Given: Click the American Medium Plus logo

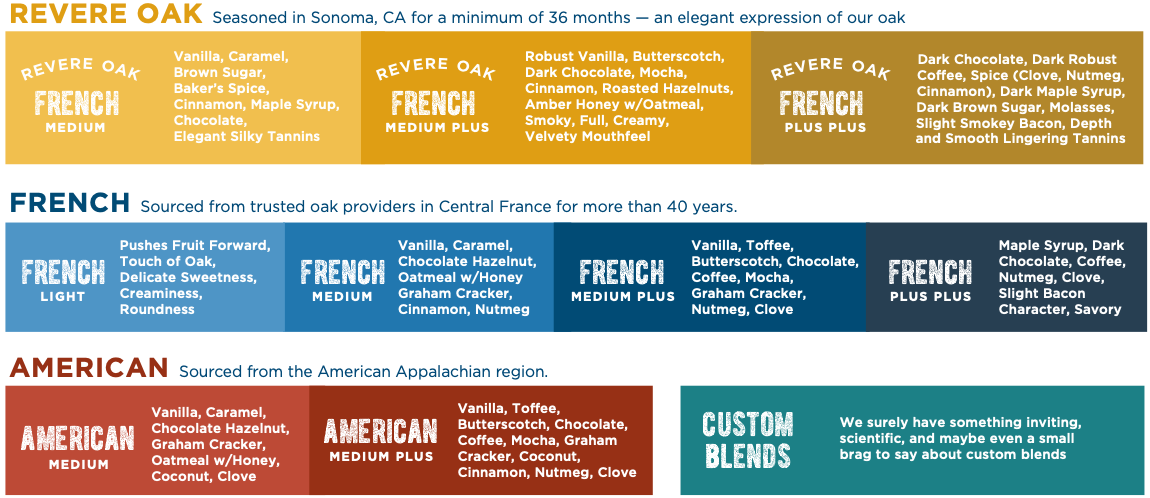Looking at the screenshot, I should click(381, 438).
